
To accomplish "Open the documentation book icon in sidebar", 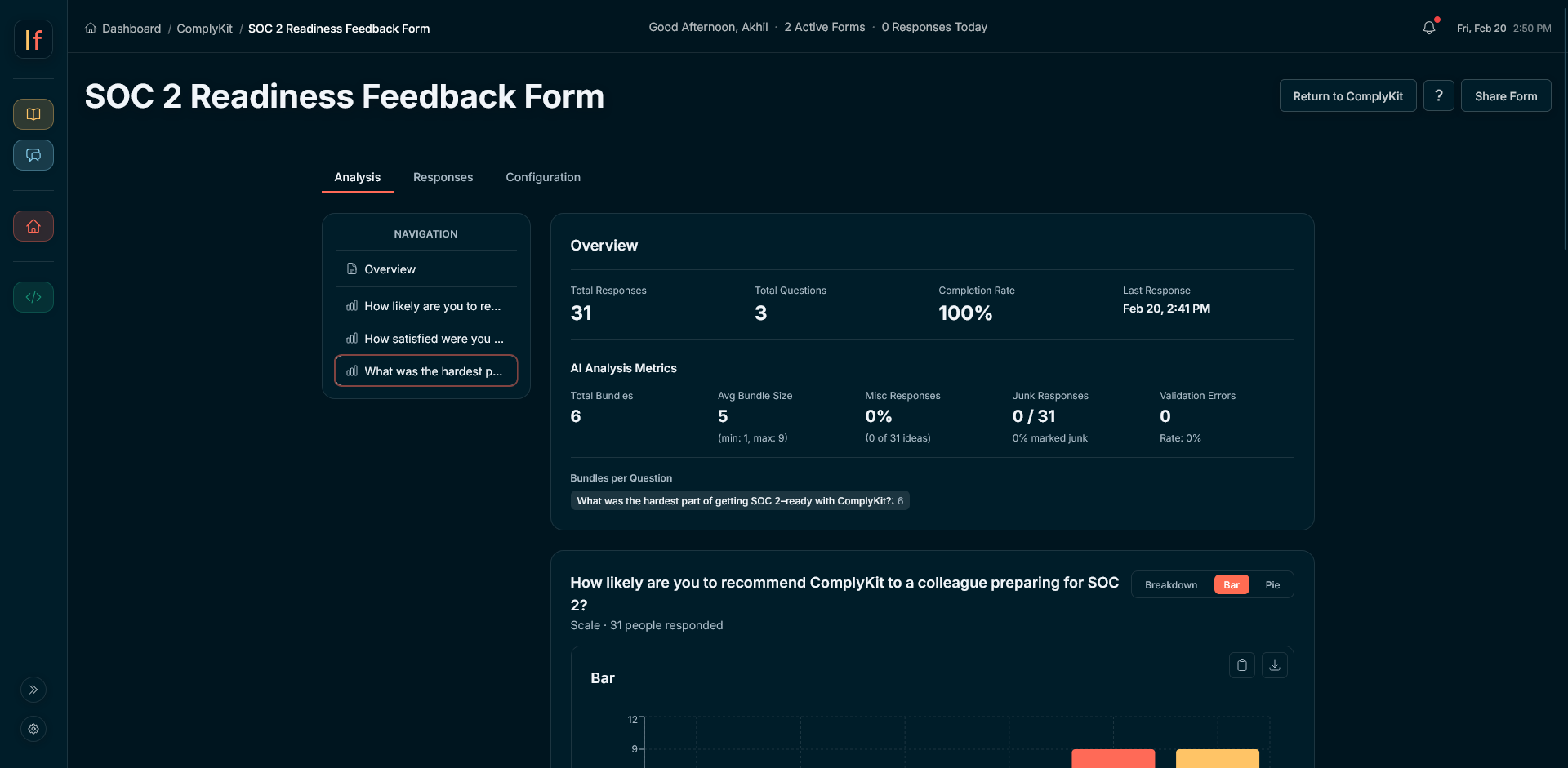I will tap(33, 114).
